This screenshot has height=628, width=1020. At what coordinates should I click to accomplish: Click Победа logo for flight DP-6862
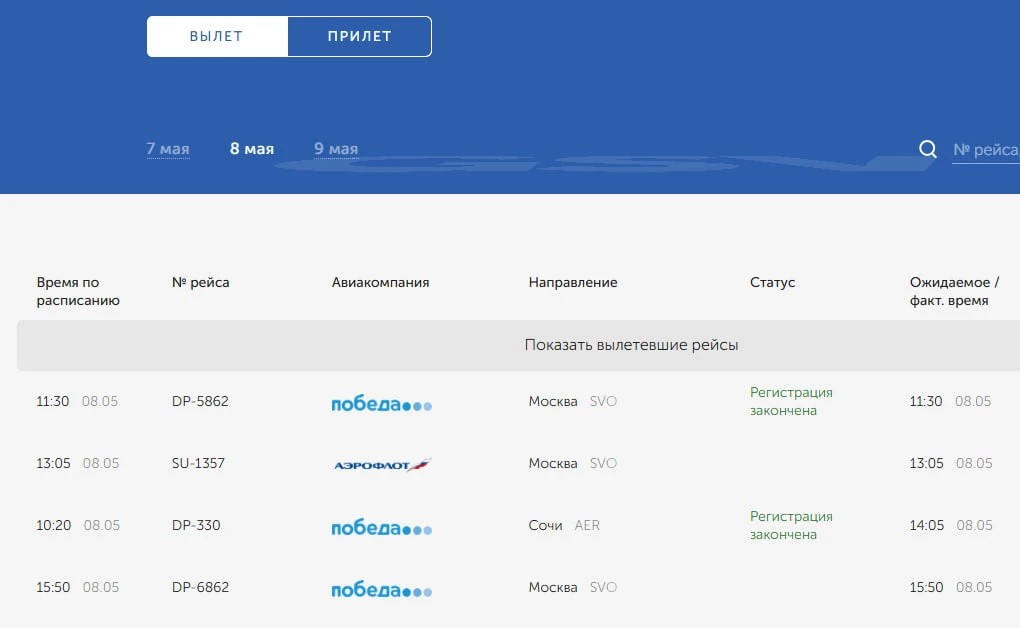(382, 590)
